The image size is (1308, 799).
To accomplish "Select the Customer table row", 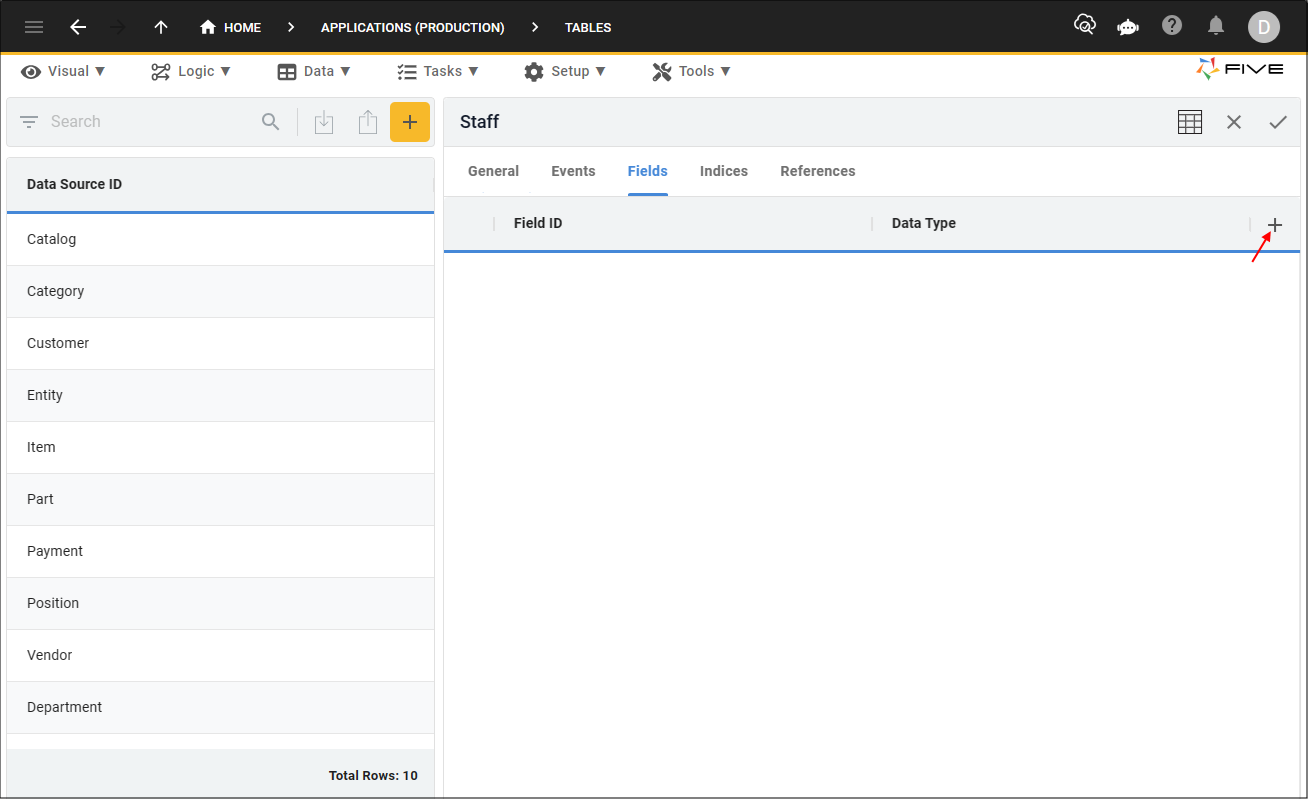I will [x=220, y=343].
